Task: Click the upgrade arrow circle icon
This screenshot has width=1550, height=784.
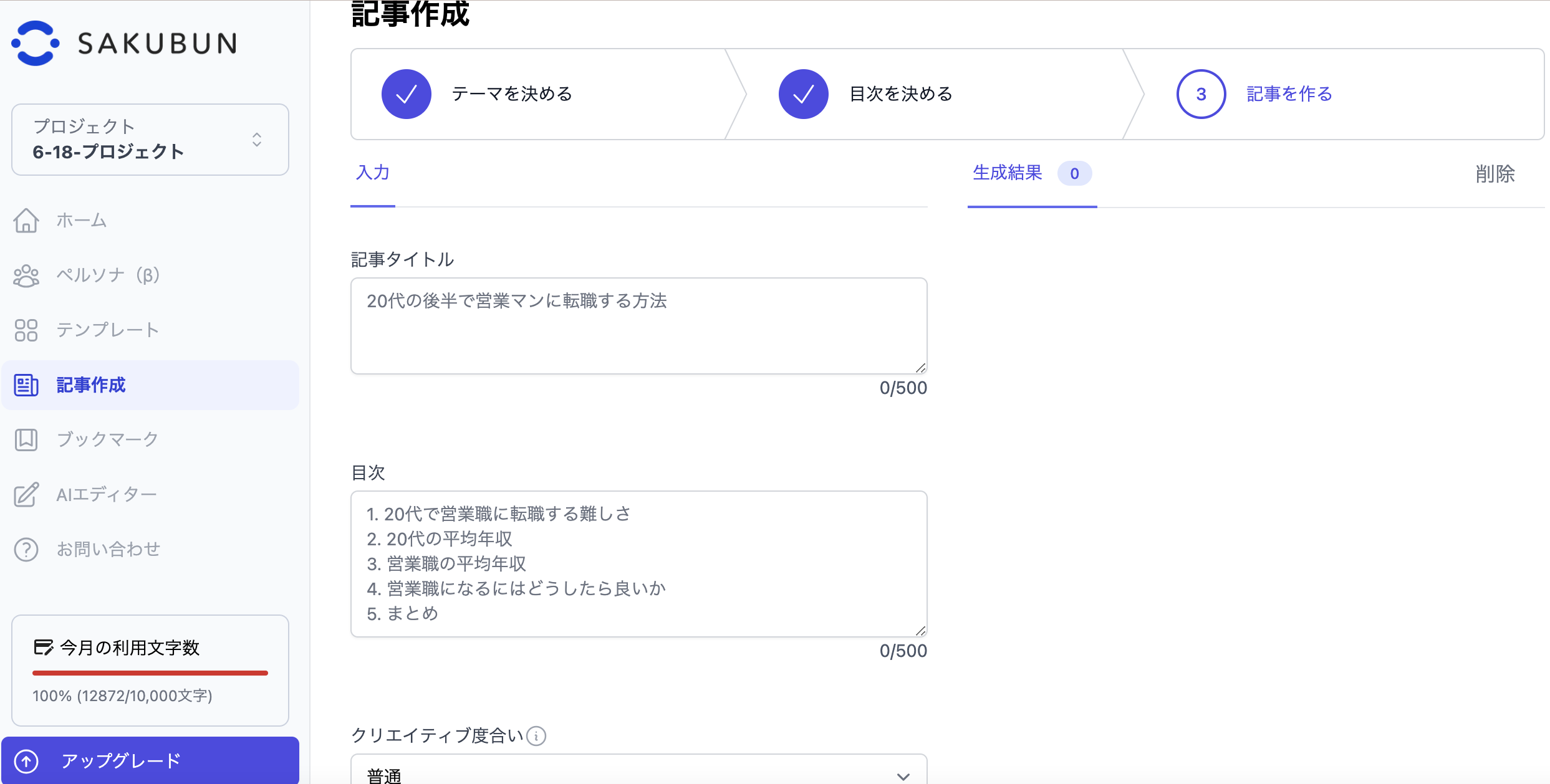Action: pyautogui.click(x=26, y=761)
